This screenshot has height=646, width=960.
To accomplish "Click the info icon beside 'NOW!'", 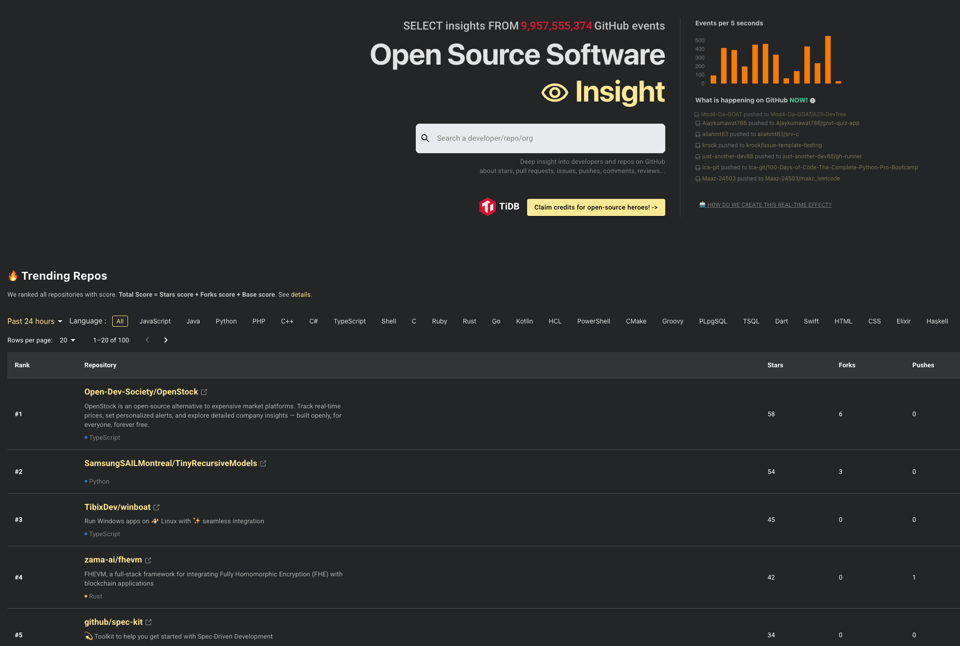I will (811, 100).
